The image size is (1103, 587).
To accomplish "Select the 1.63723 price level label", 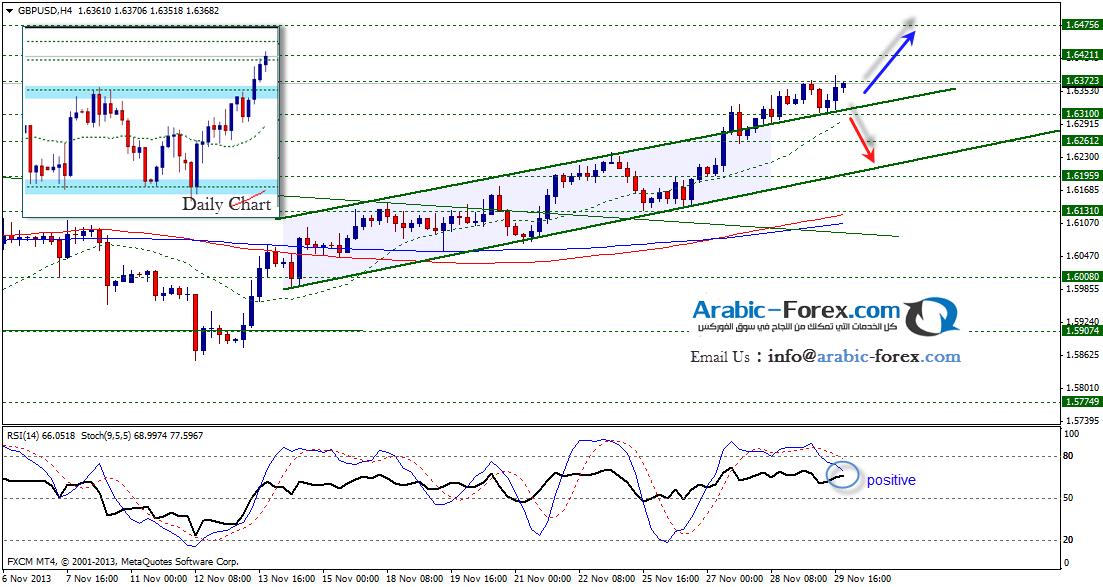I will [1082, 81].
